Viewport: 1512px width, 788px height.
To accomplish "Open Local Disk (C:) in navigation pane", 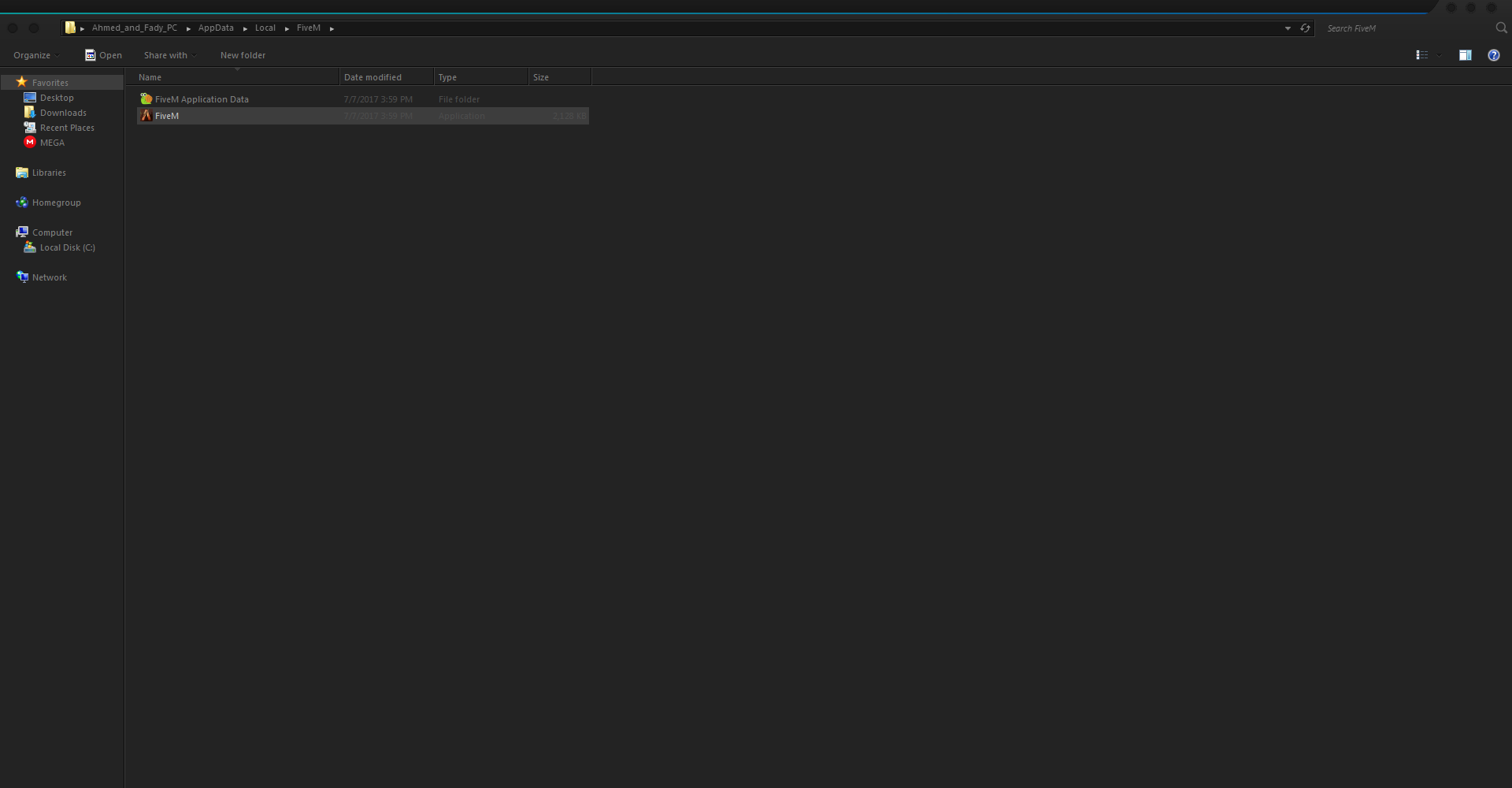I will [68, 247].
